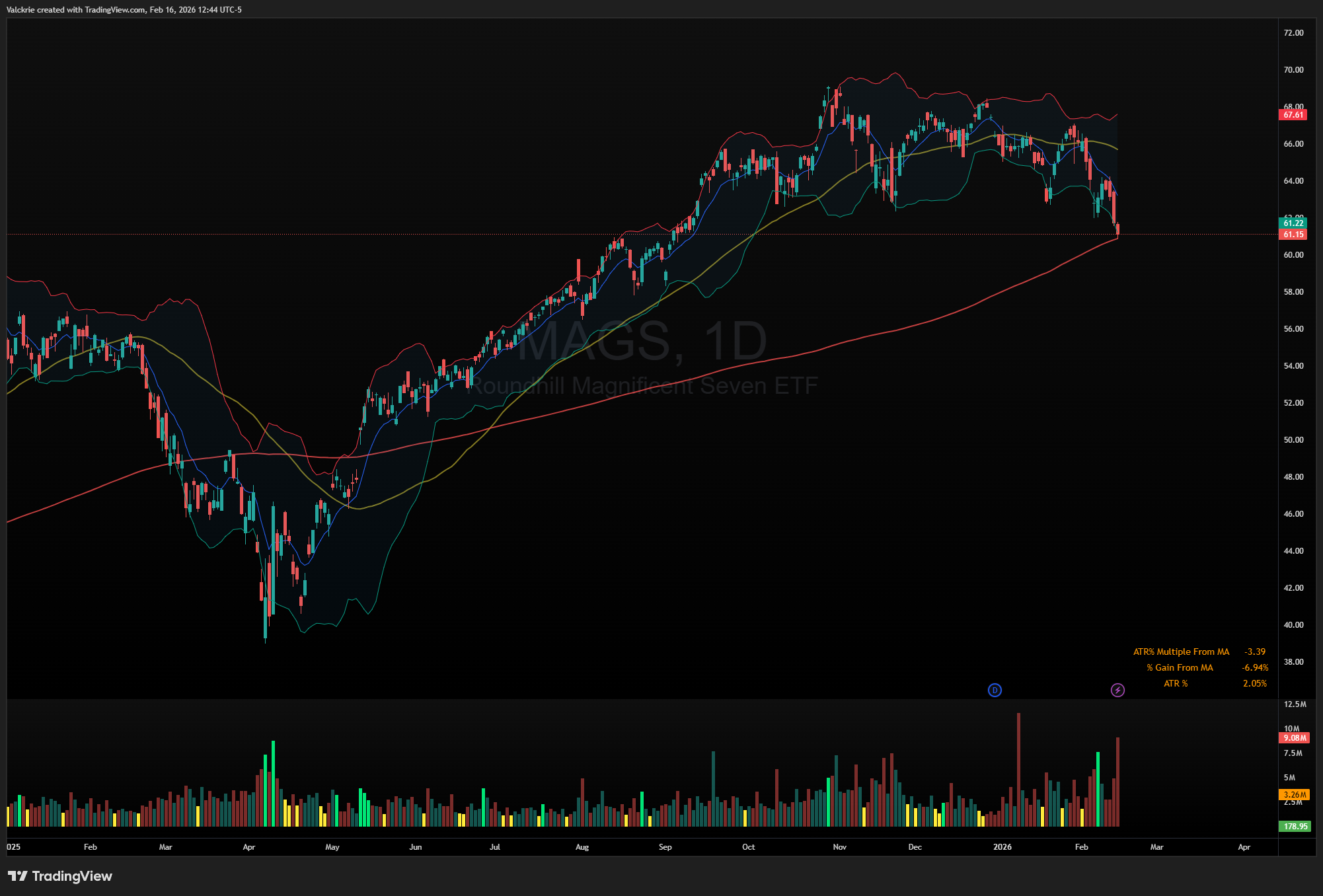Click the red 61.15 last price label
This screenshot has width=1323, height=896.
(1293, 235)
